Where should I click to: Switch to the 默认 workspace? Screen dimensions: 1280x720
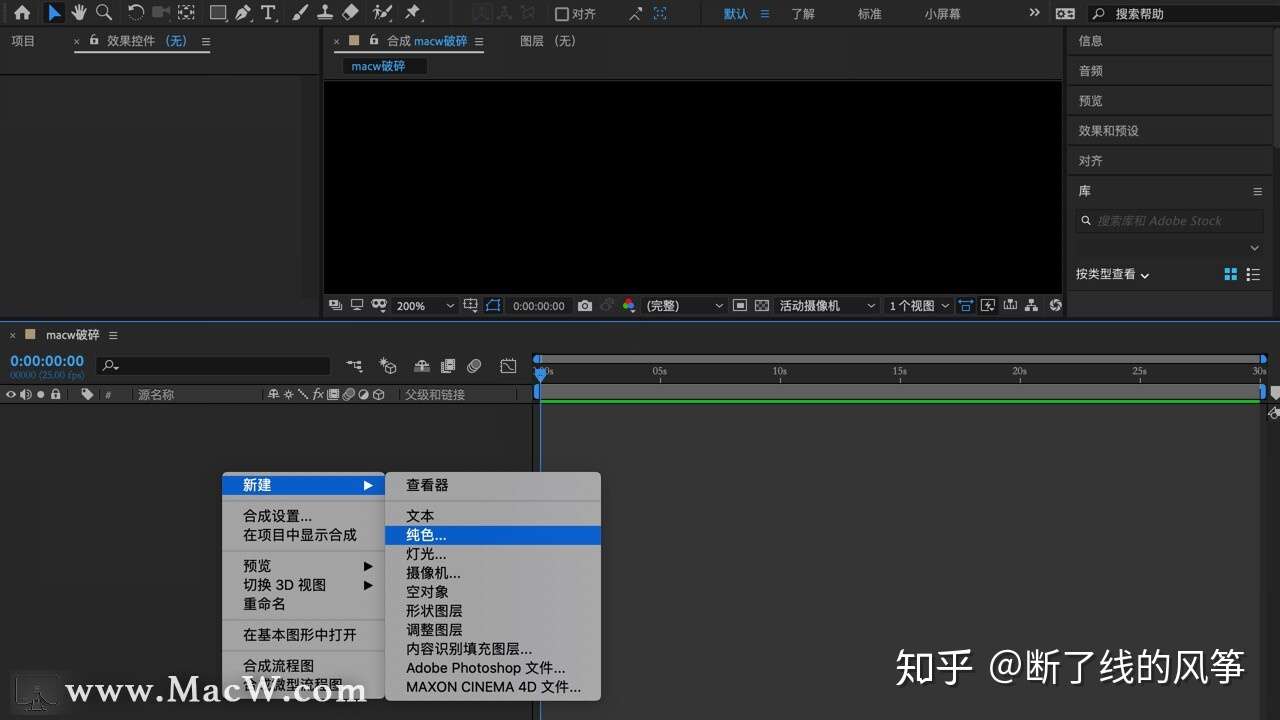pyautogui.click(x=735, y=14)
